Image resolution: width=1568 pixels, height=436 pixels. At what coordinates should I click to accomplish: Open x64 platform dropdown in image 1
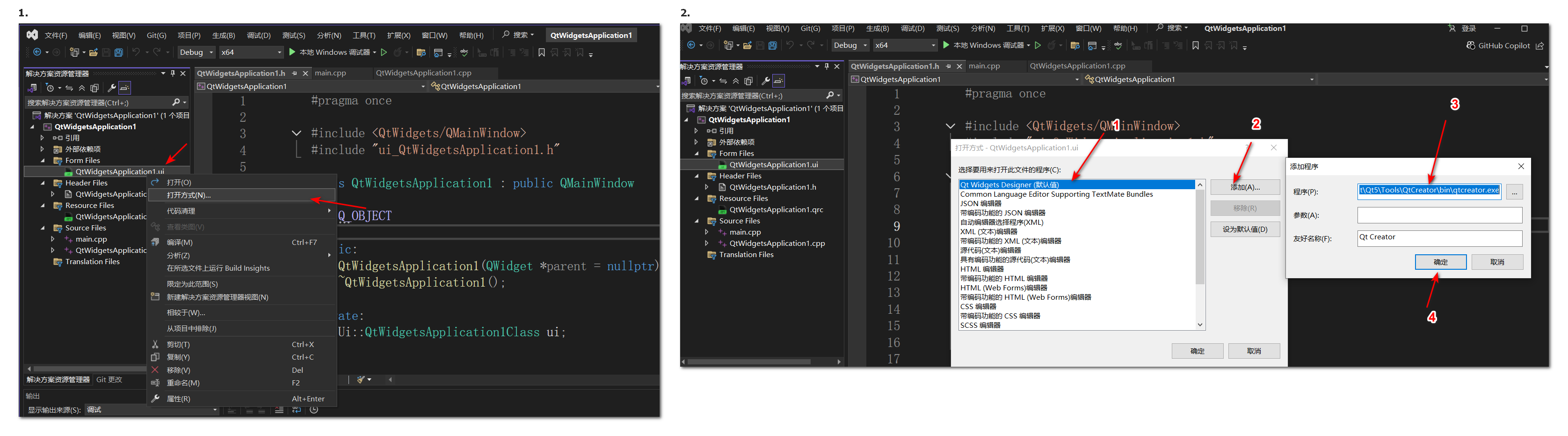[251, 52]
